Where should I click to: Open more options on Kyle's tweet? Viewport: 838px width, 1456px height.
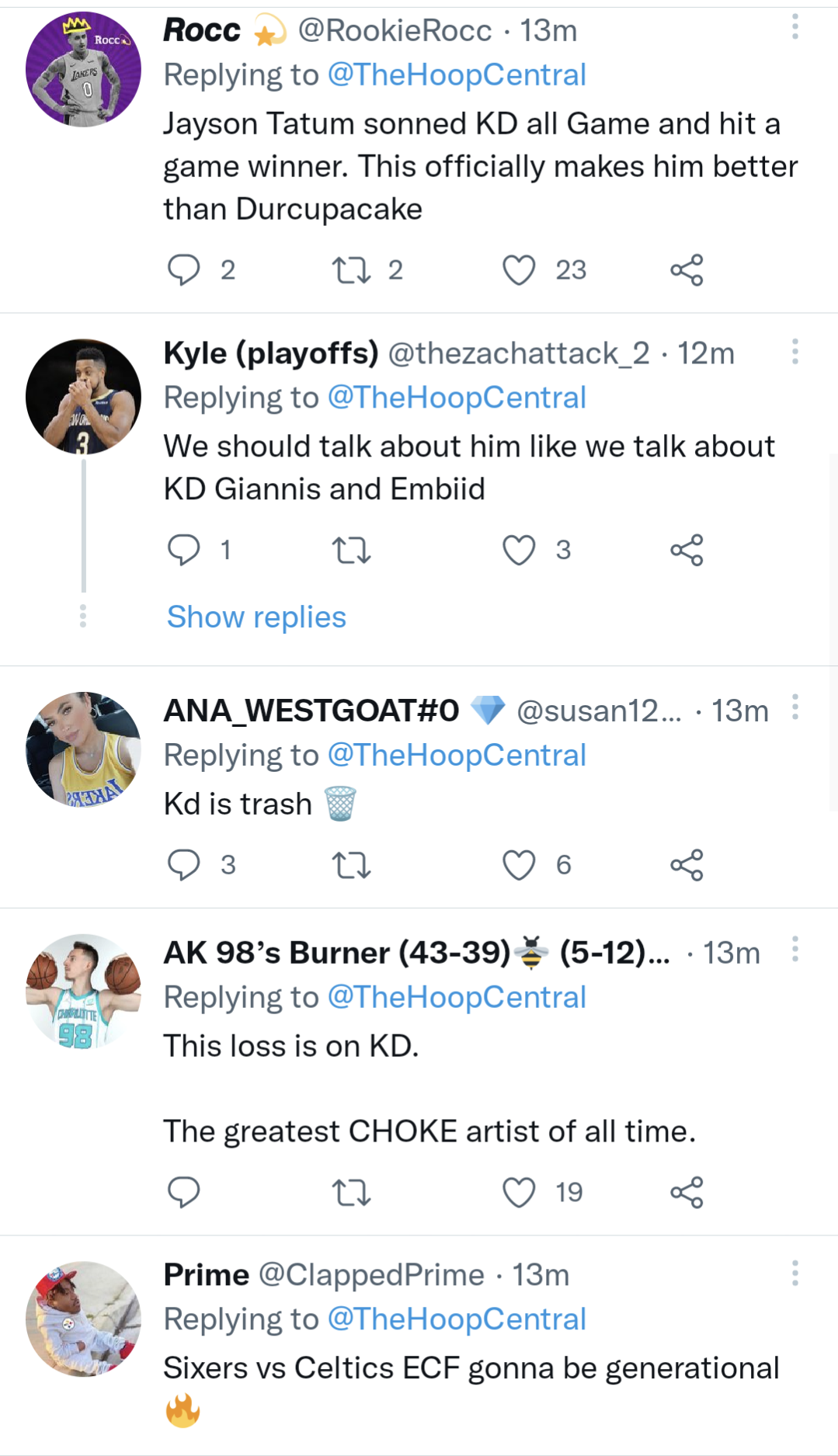795,352
